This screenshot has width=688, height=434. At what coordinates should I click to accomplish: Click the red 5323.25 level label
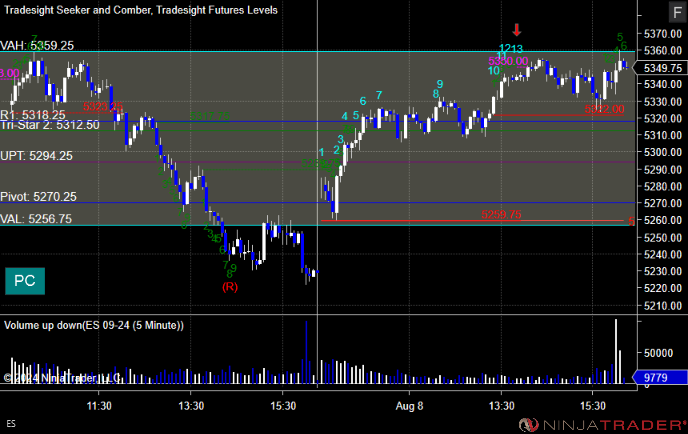point(103,107)
